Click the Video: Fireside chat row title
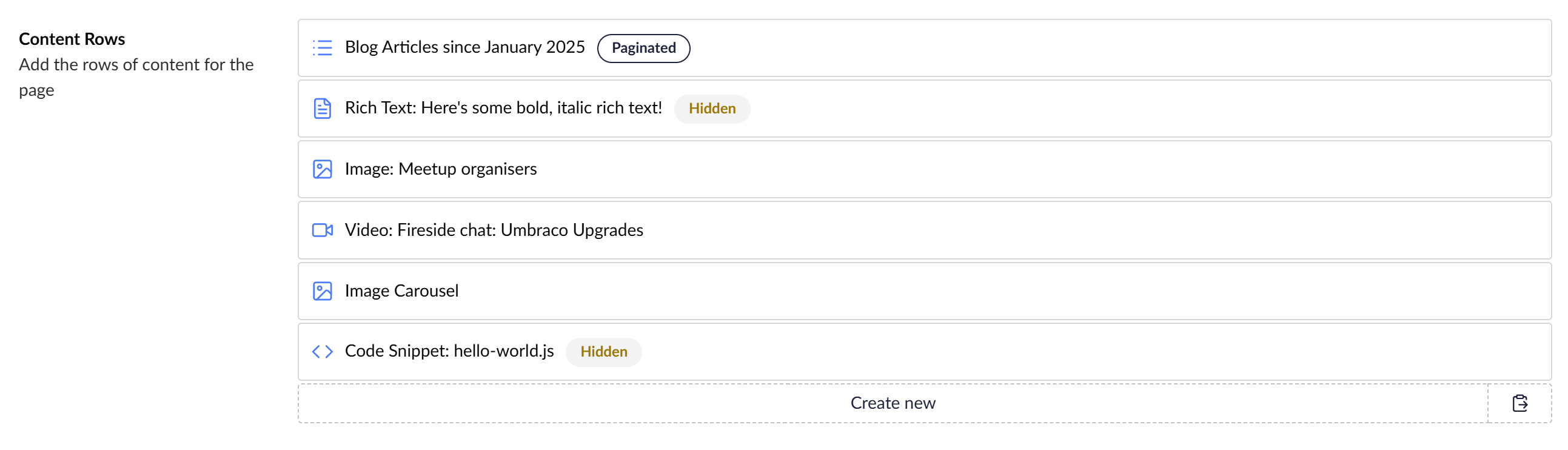Screen dimensions: 1568x450 pyautogui.click(x=494, y=230)
